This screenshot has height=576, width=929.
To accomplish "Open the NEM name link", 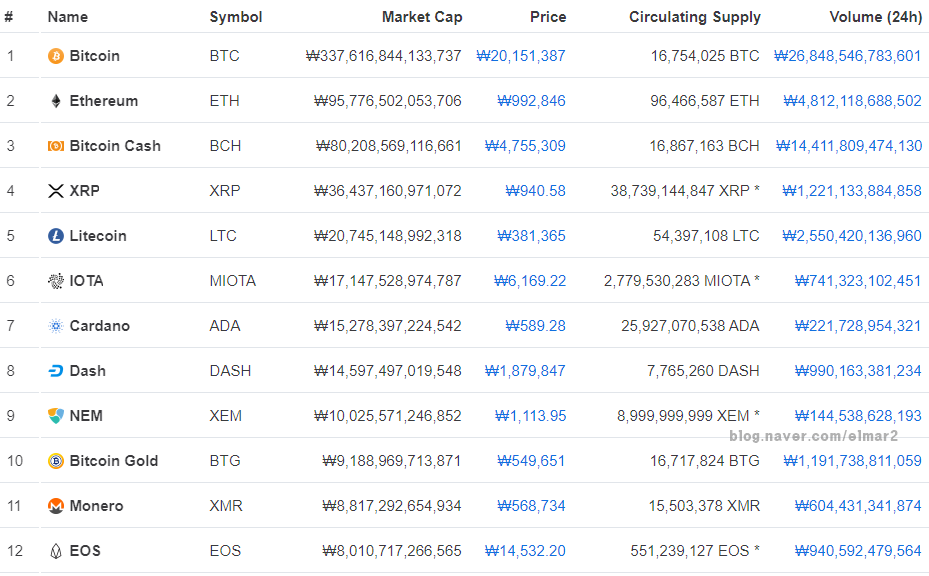I will coord(86,417).
